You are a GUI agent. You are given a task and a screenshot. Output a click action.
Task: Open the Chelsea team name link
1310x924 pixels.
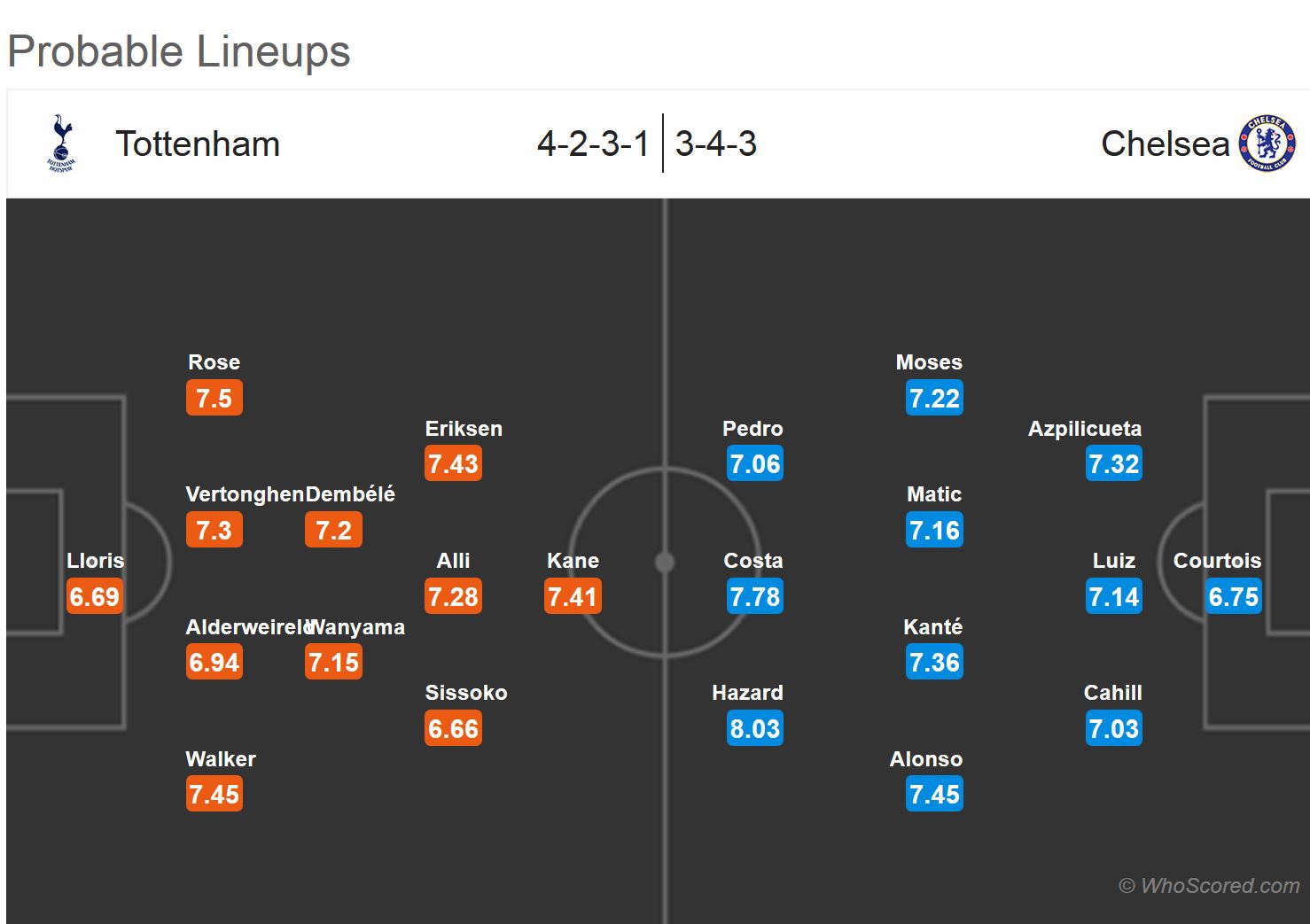click(x=1165, y=144)
